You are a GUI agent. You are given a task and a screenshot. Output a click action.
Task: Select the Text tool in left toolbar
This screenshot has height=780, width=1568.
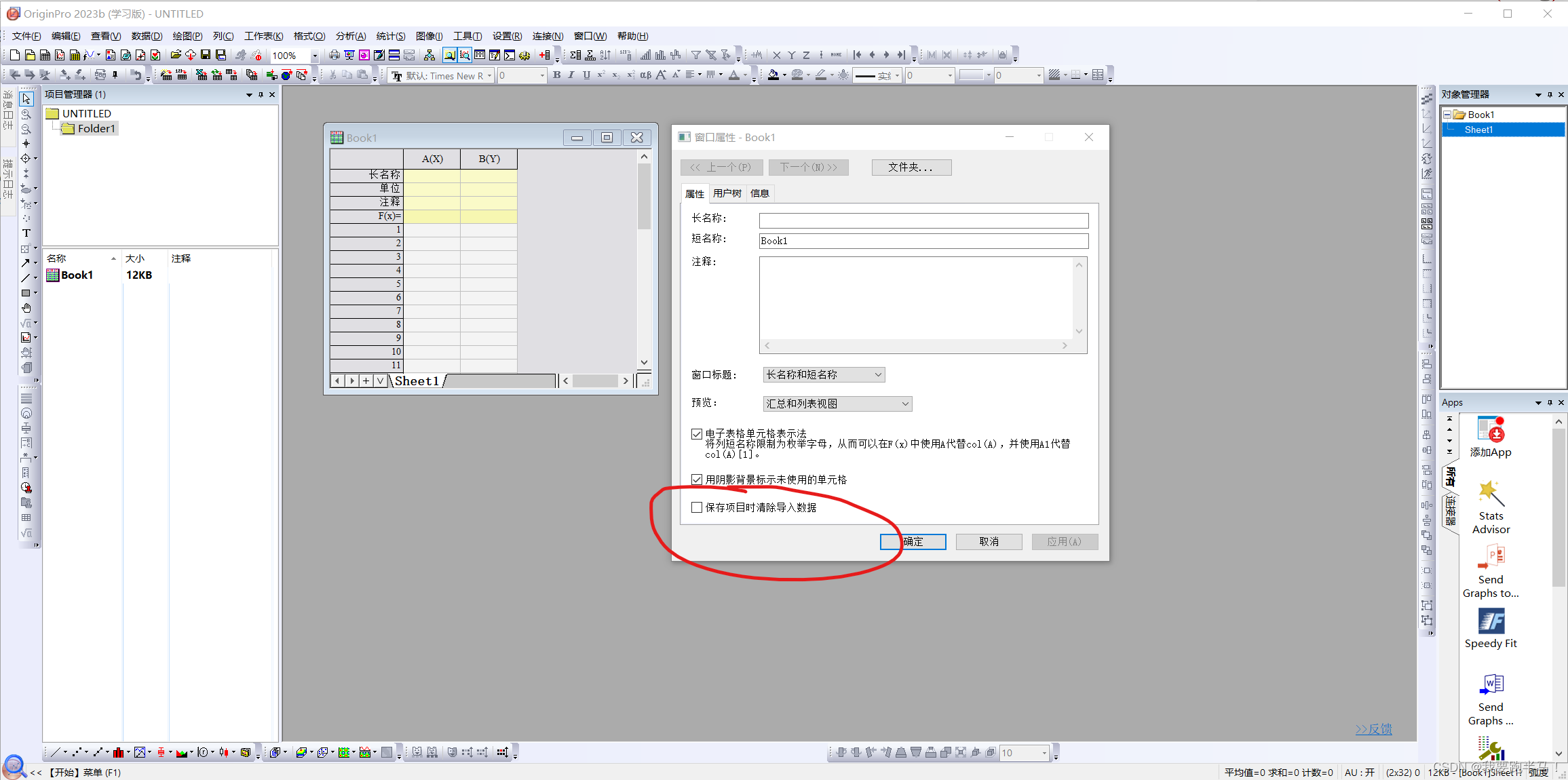(x=26, y=233)
